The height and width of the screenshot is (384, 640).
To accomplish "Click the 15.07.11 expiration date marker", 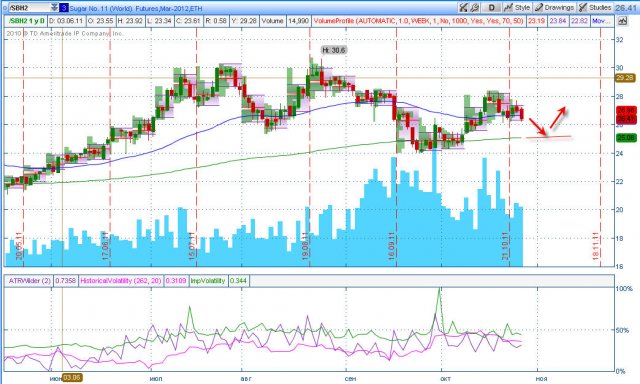I will coord(191,246).
